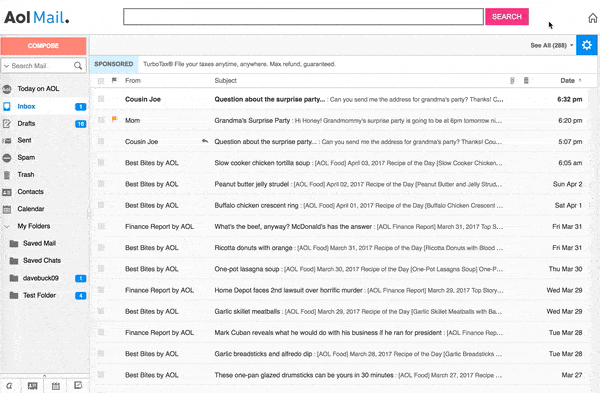Collapse the My Folders tree arrow
The height and width of the screenshot is (393, 600).
click(x=7, y=226)
